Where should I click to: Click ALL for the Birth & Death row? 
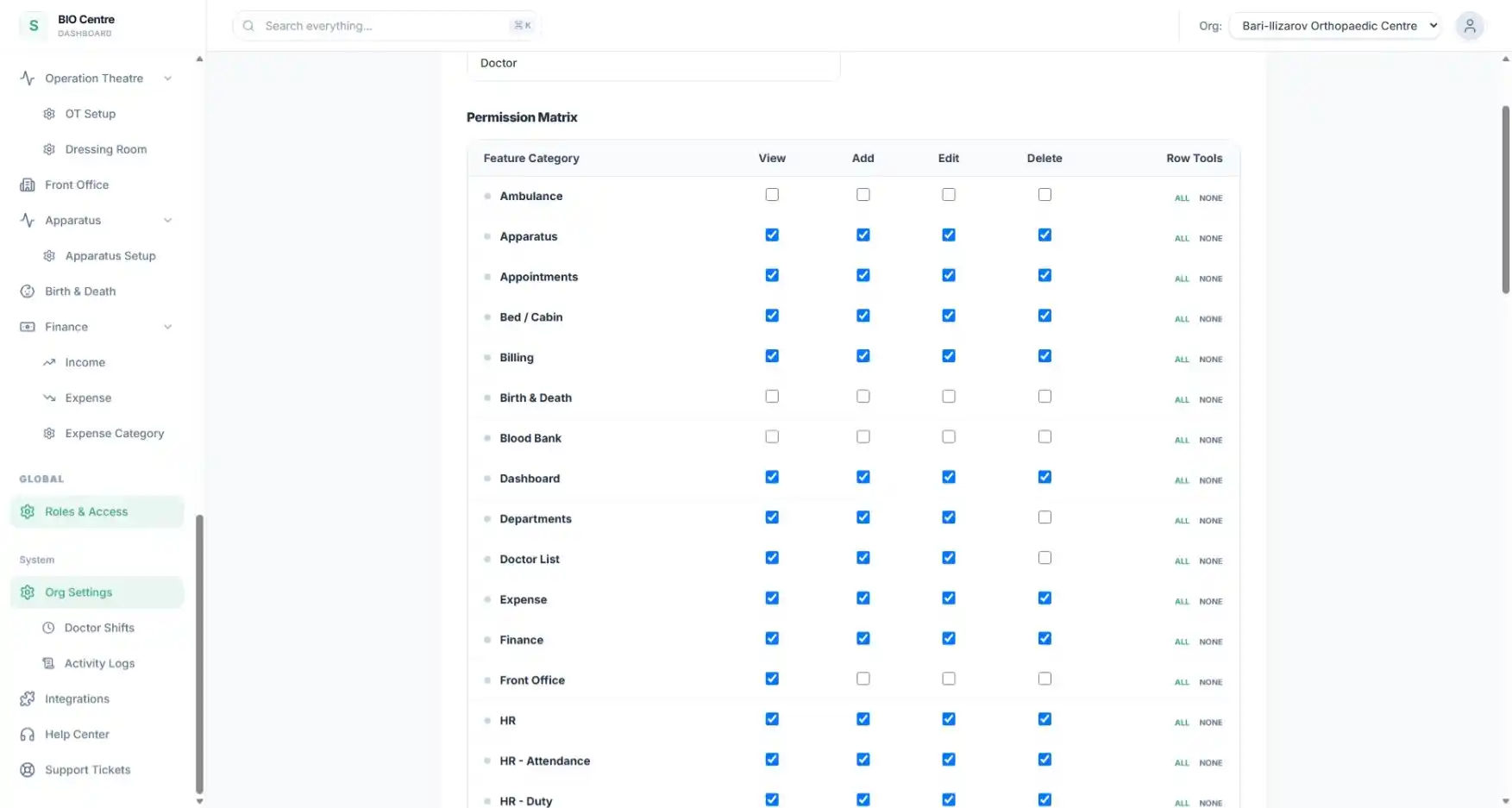[1182, 400]
